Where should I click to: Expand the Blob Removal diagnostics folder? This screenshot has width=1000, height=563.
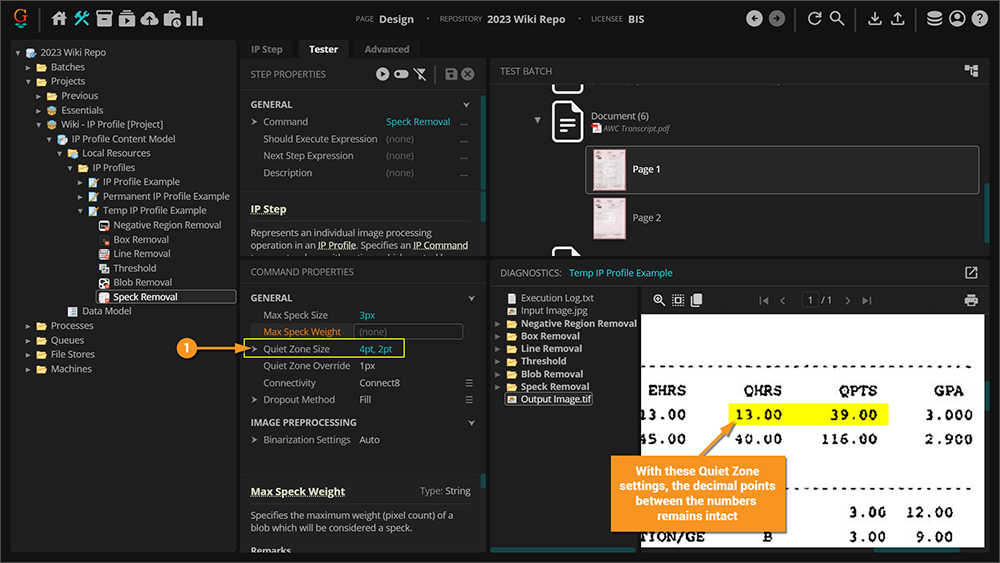tap(499, 374)
